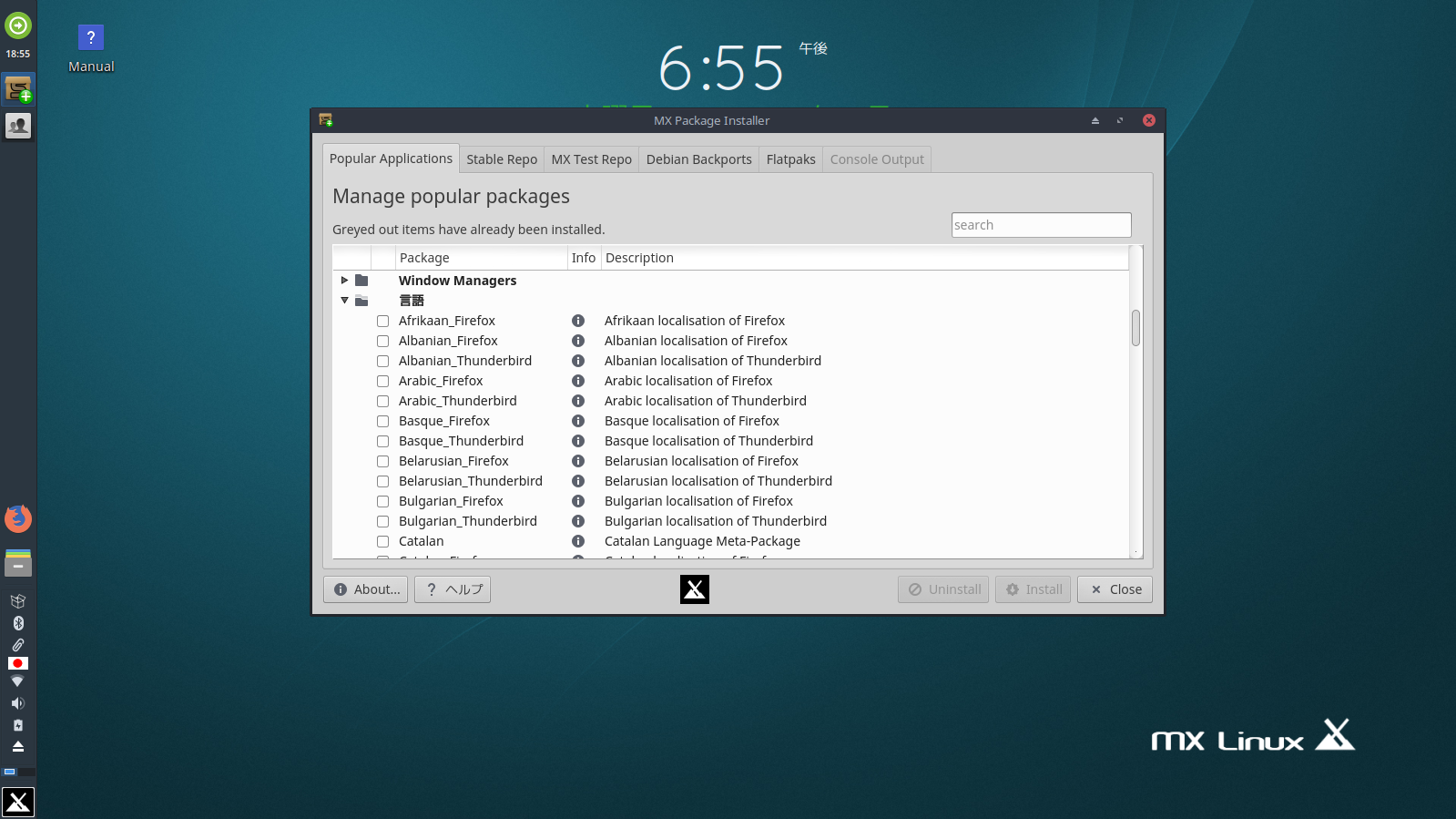
Task: Click the eject removable media tray icon
Action: click(x=18, y=746)
